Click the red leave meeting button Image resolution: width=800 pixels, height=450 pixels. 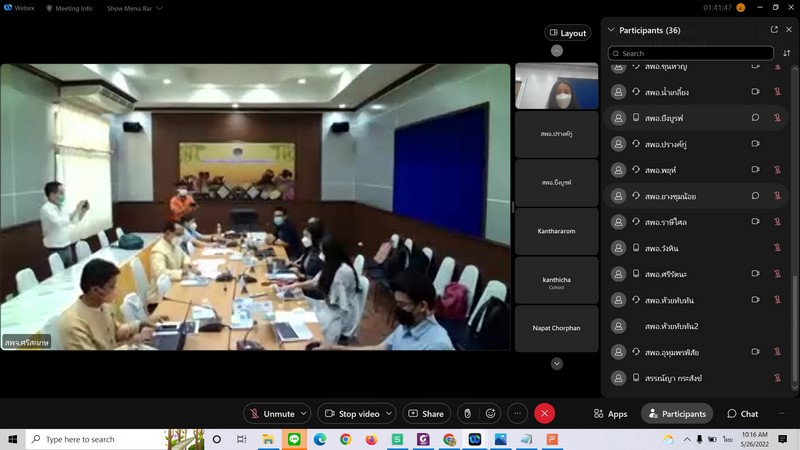[x=544, y=413]
